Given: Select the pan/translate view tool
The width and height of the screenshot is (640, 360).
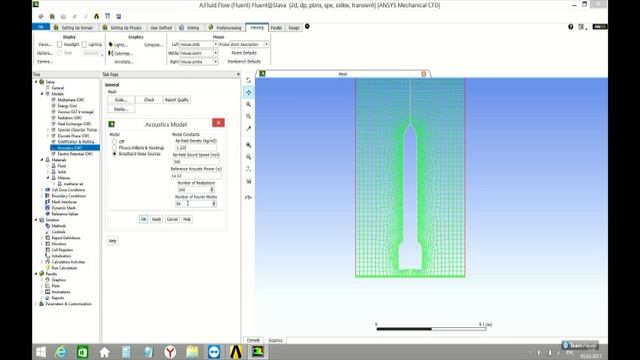Looking at the screenshot, I should click(249, 93).
